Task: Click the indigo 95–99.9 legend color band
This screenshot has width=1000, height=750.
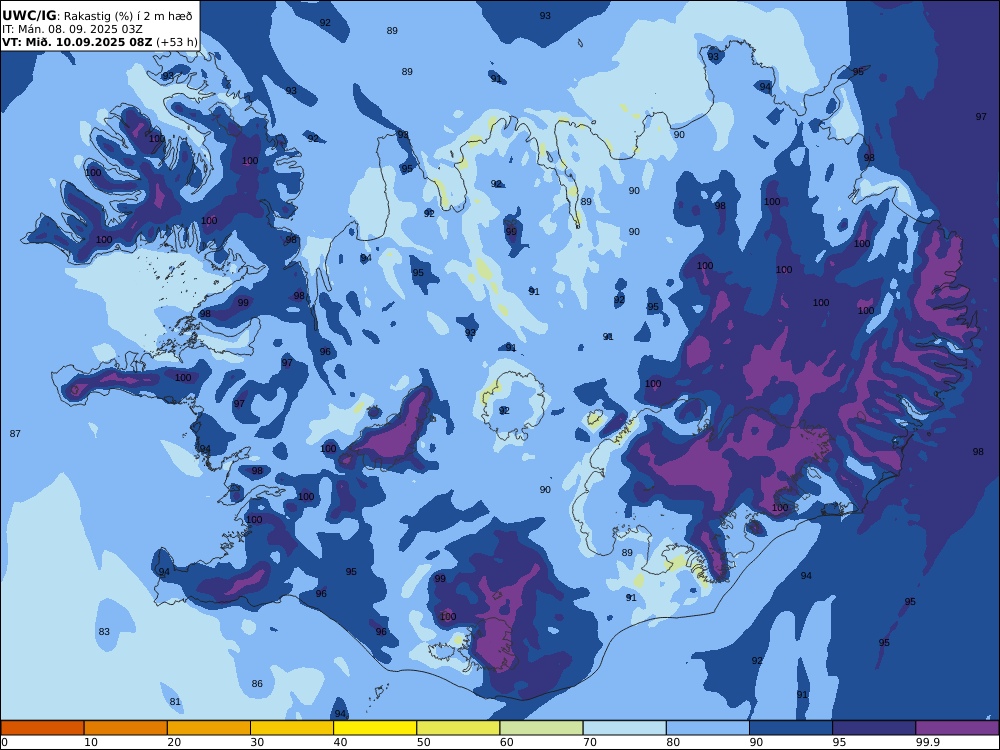Action: pyautogui.click(x=874, y=728)
